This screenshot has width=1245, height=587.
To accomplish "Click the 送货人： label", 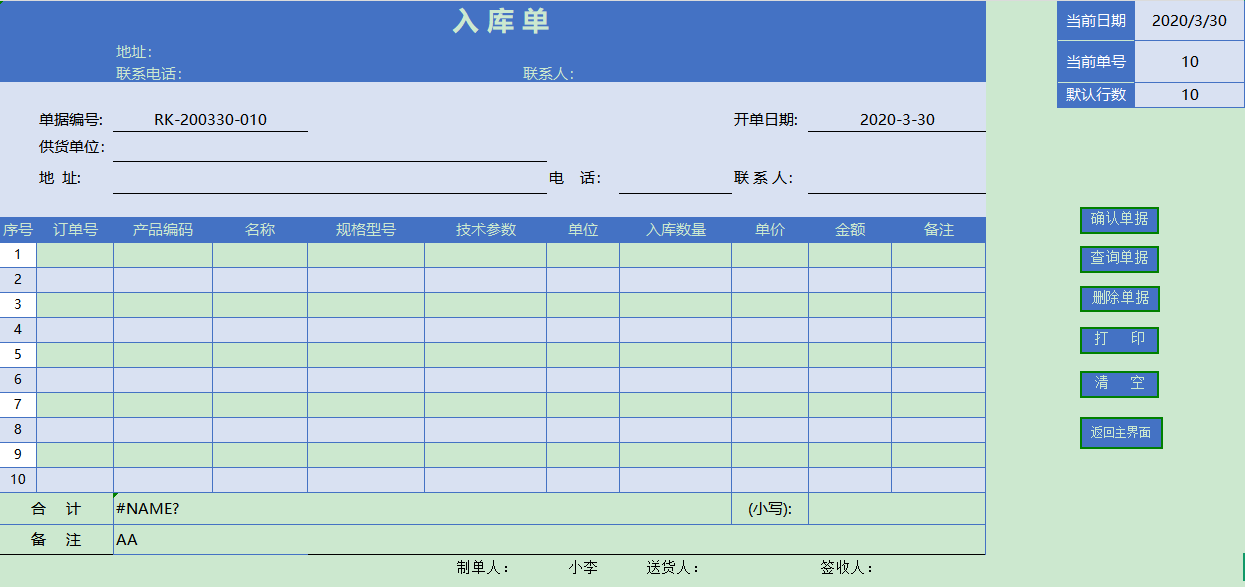I will 672,568.
